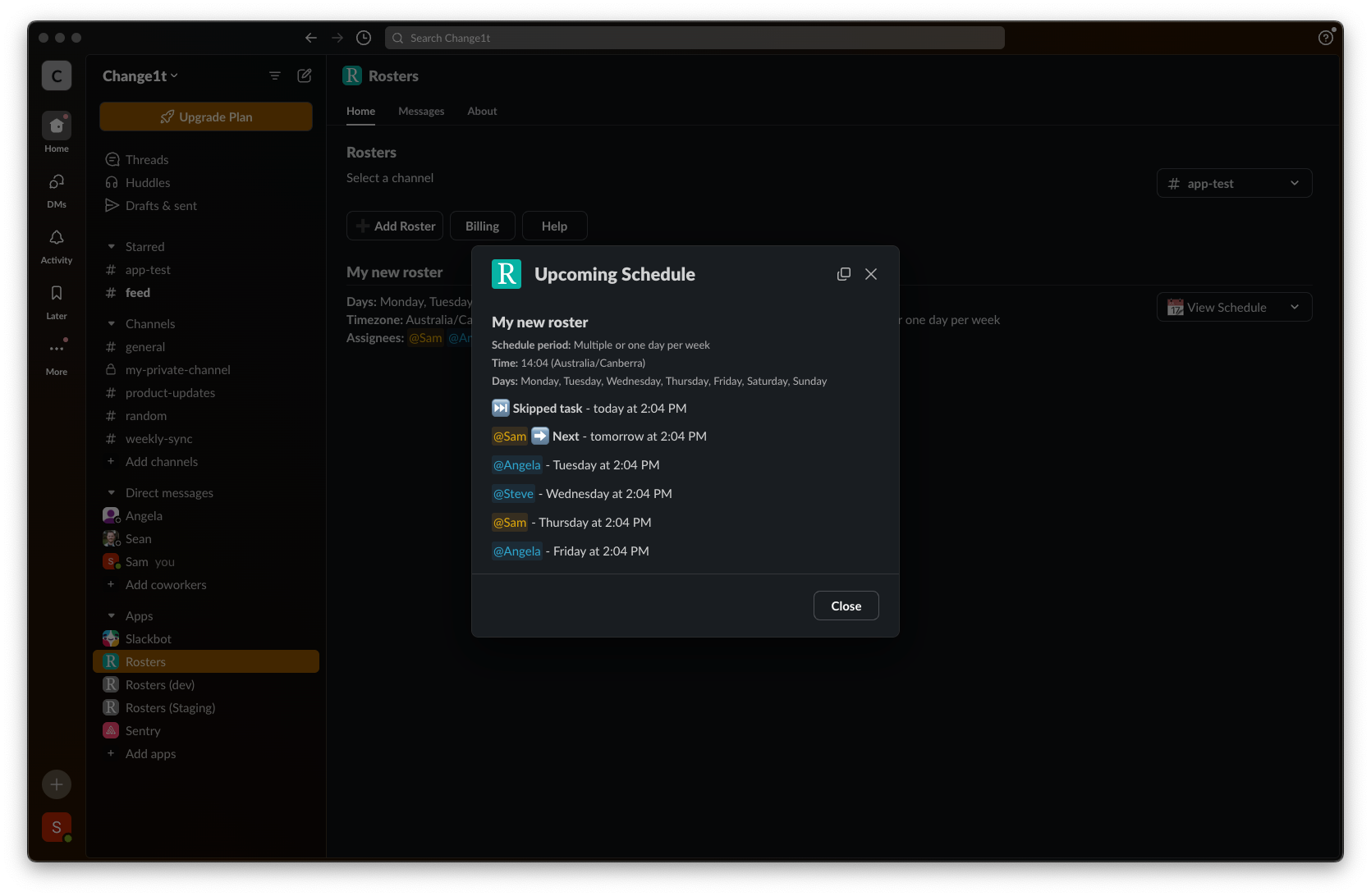Click the Rosters app logo in header
This screenshot has width=1371, height=896.
tap(352, 75)
